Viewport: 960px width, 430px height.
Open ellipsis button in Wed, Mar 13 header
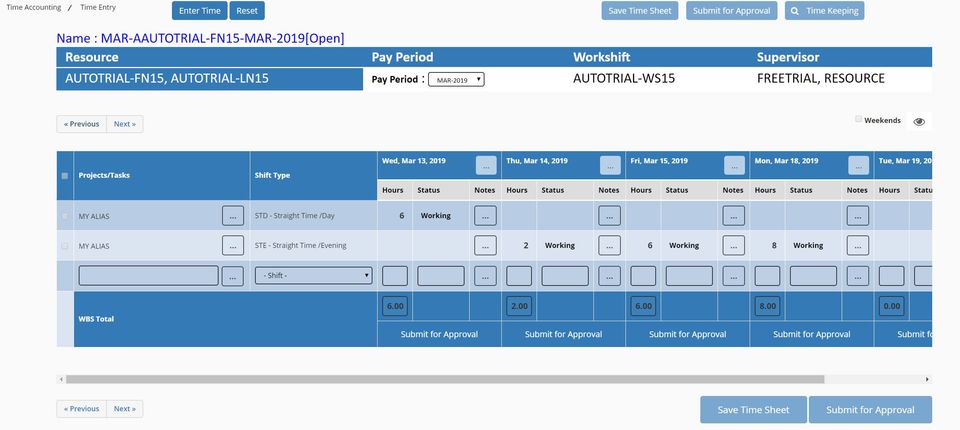point(486,165)
